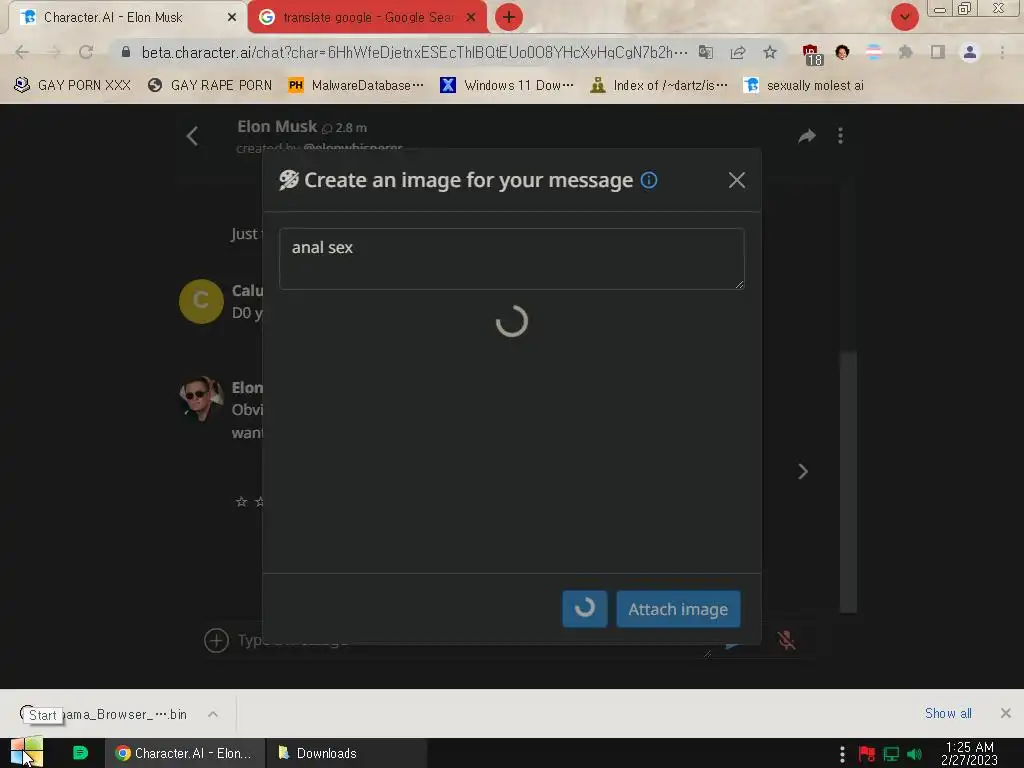Open the Chrome three-dot menu
Viewport: 1024px width, 768px height.
(1002, 52)
